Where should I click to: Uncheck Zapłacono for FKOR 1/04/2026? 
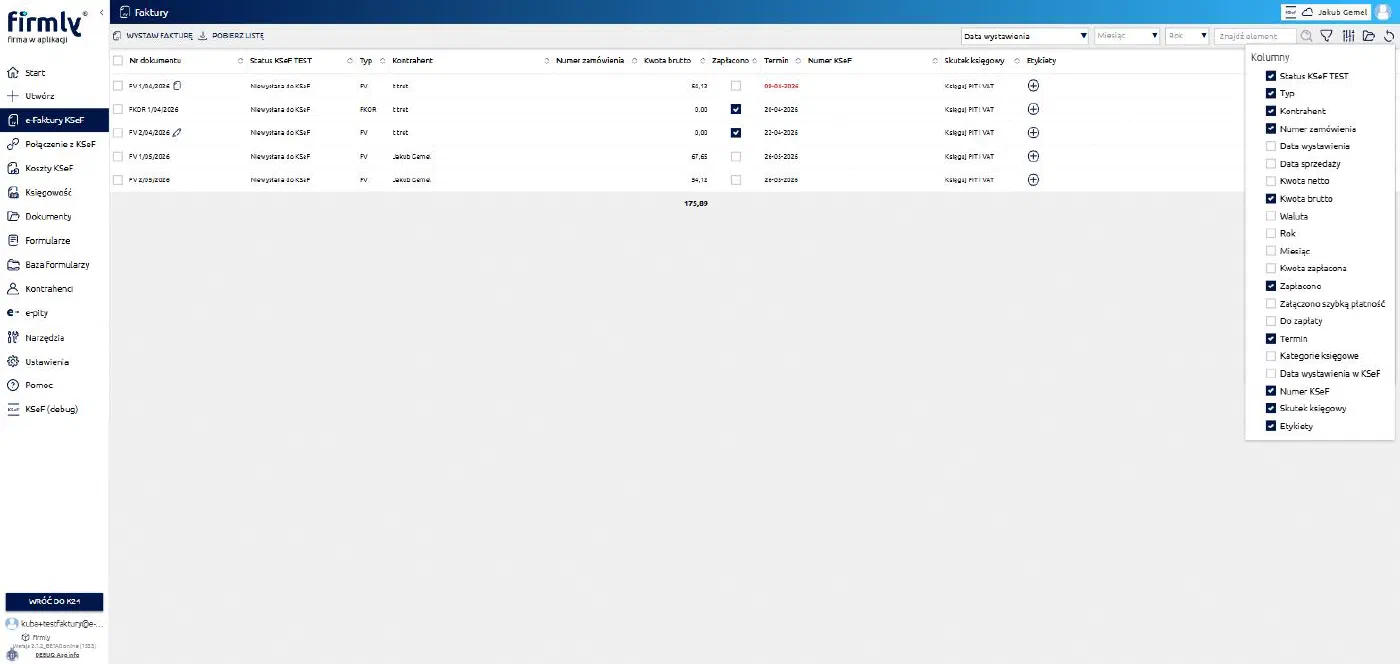click(x=736, y=109)
